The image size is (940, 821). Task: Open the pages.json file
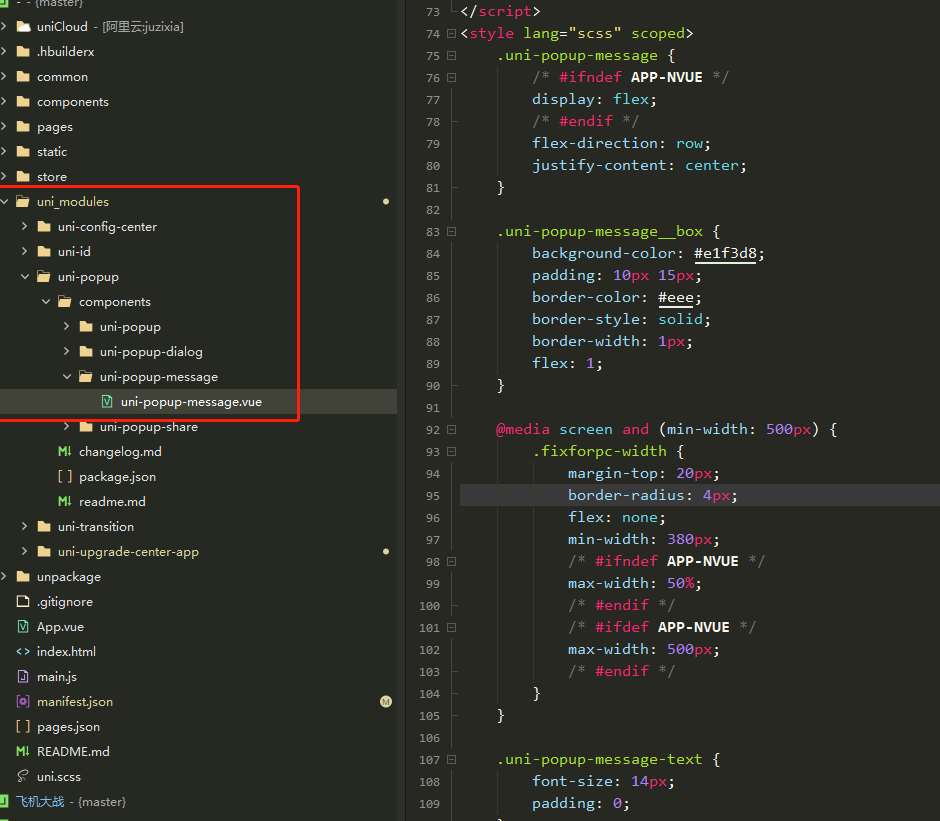pyautogui.click(x=68, y=727)
